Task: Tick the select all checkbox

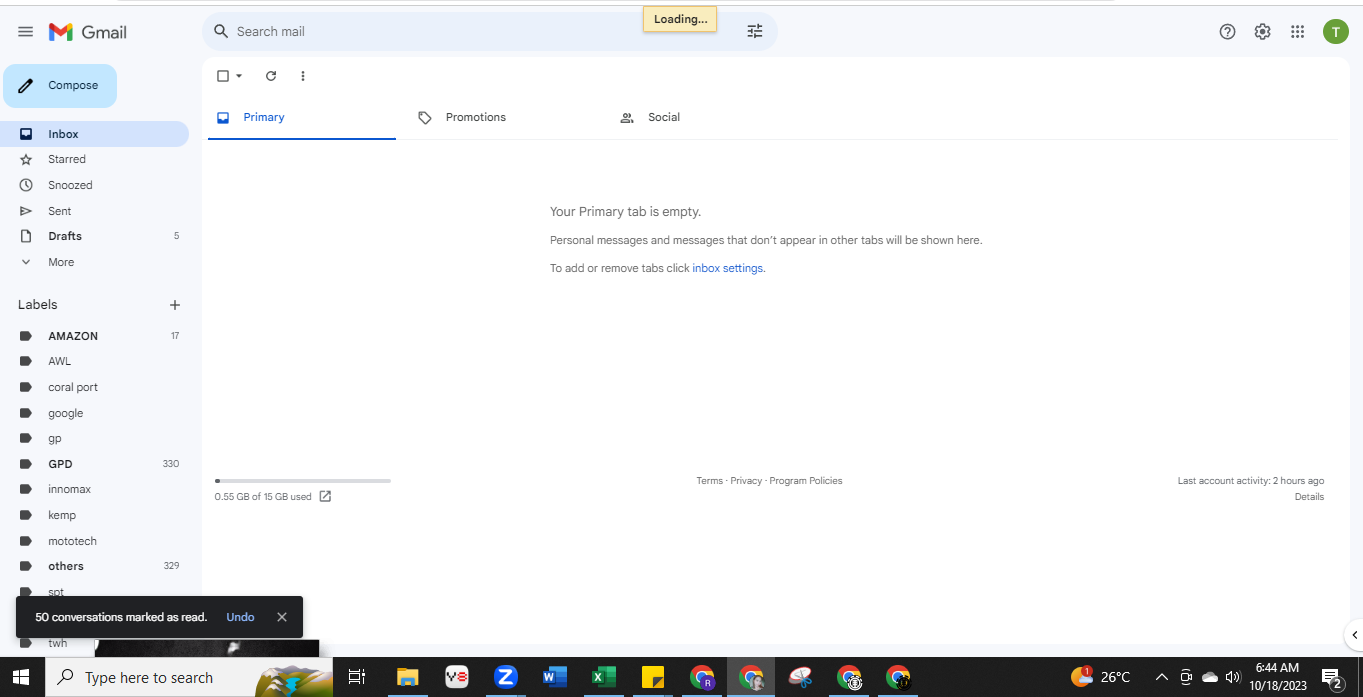Action: coord(223,76)
